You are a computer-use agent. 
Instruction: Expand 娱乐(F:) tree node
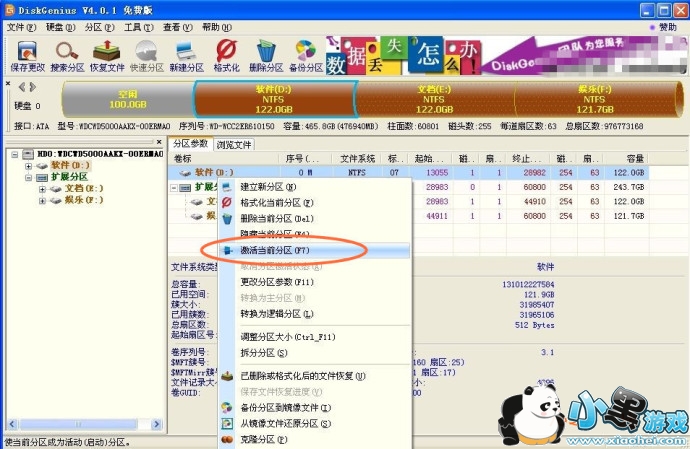[42, 200]
